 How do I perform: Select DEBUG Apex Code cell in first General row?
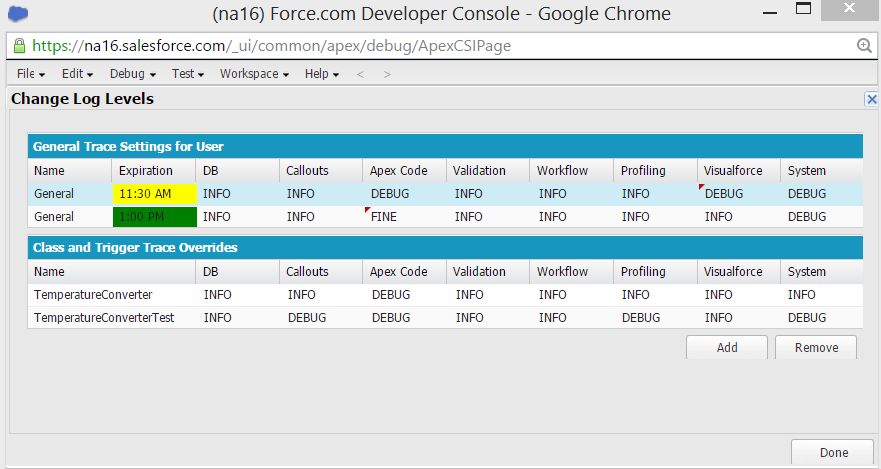pyautogui.click(x=405, y=194)
